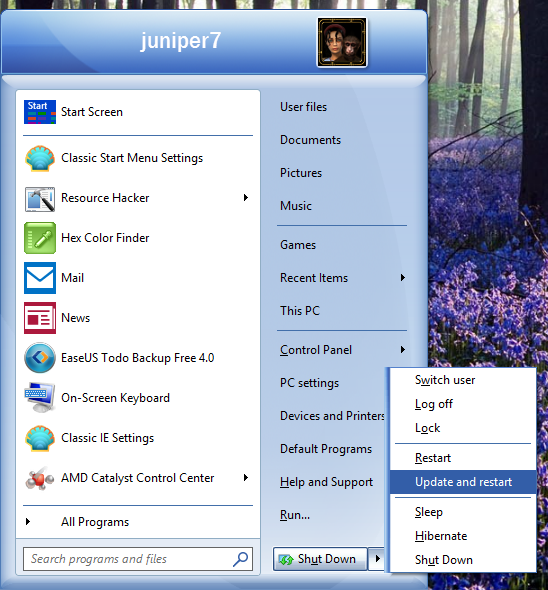Click the juniper7 user name header
Image resolution: width=548 pixels, height=590 pixels.
click(181, 41)
